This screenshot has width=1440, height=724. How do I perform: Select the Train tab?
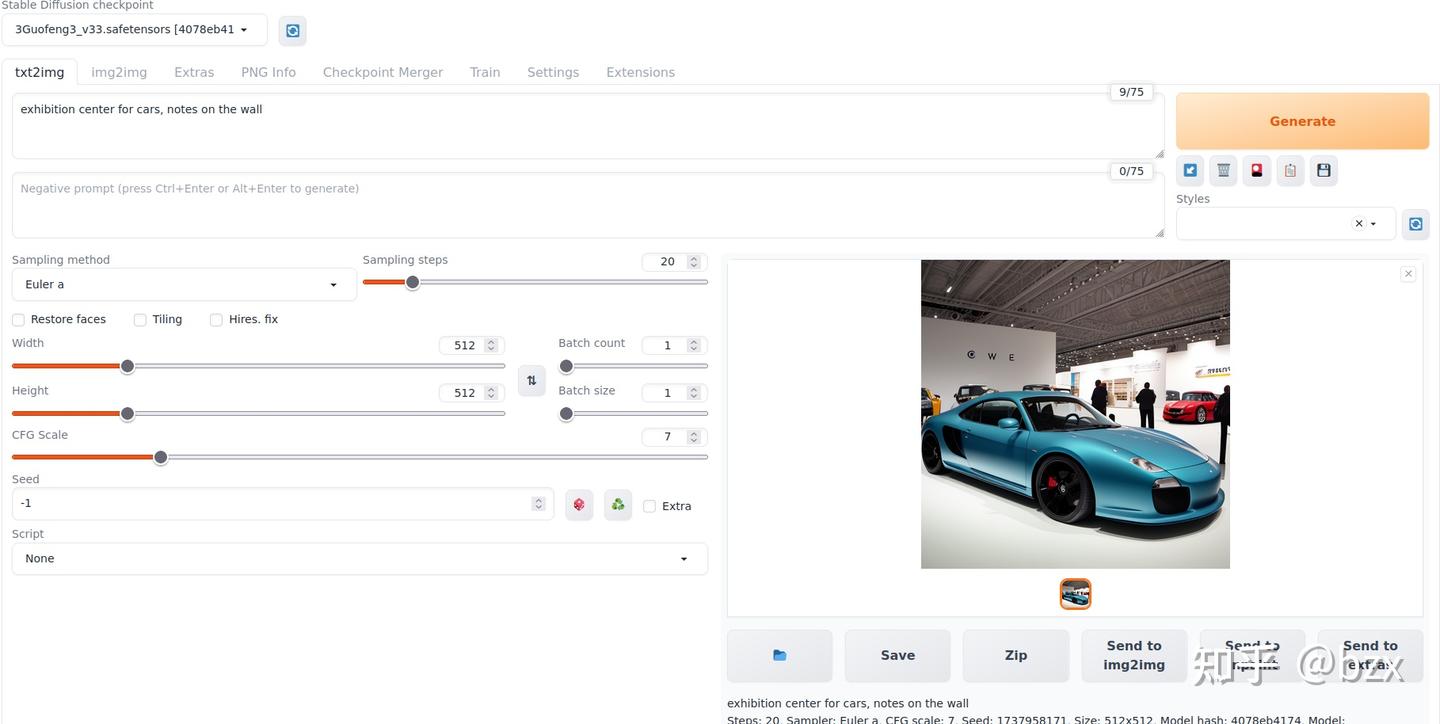[x=485, y=72]
